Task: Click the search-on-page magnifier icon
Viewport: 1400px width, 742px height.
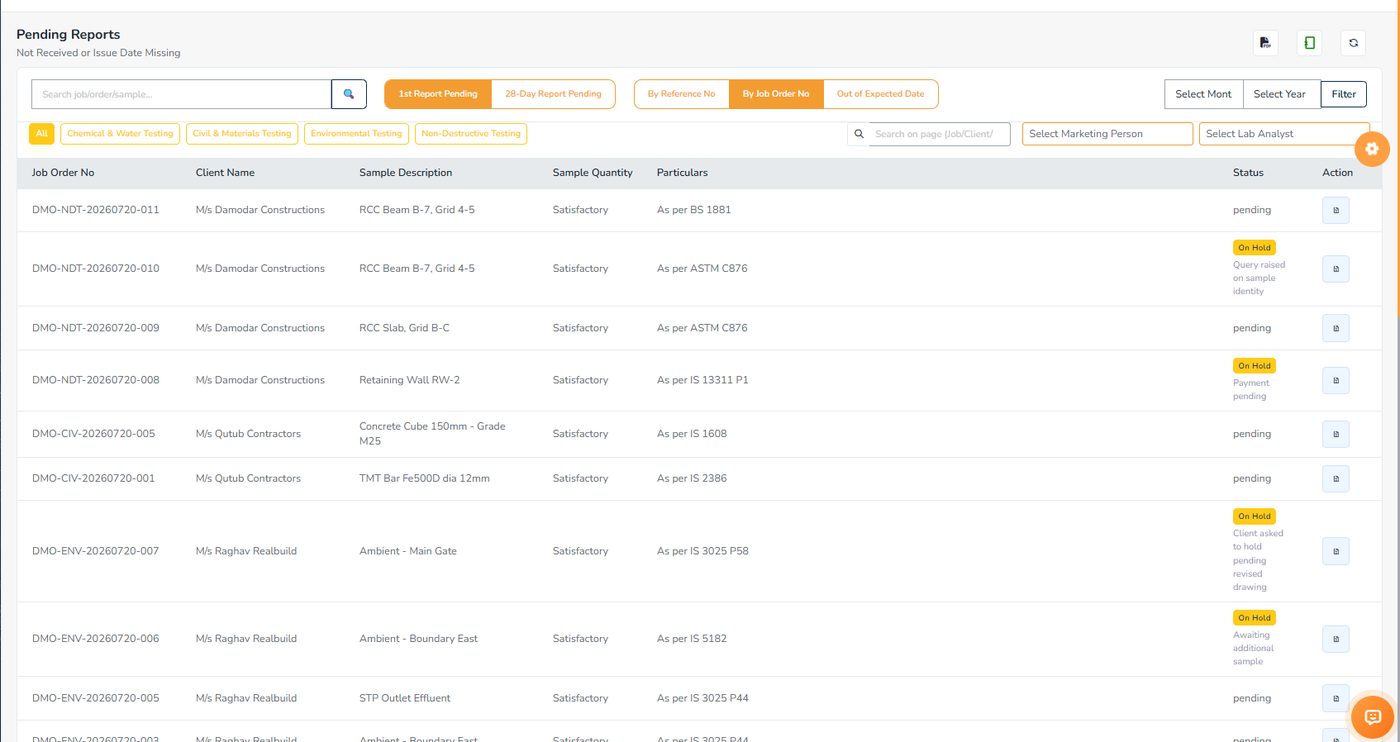Action: point(859,134)
